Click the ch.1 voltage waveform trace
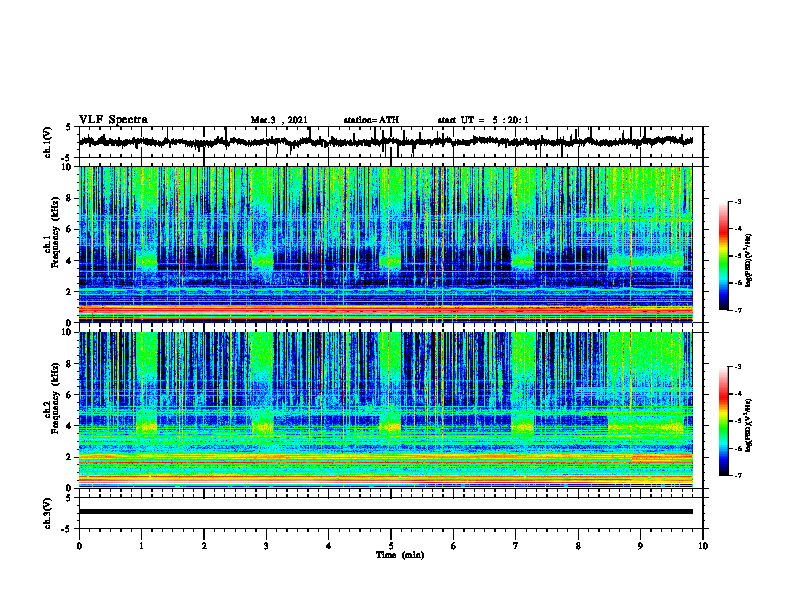This screenshot has height=612, width=792. (x=385, y=142)
